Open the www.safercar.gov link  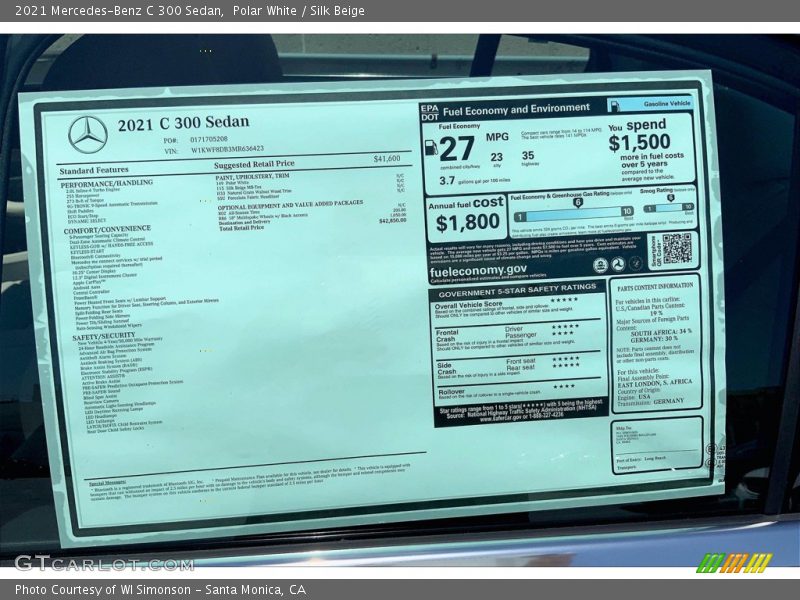coord(500,418)
